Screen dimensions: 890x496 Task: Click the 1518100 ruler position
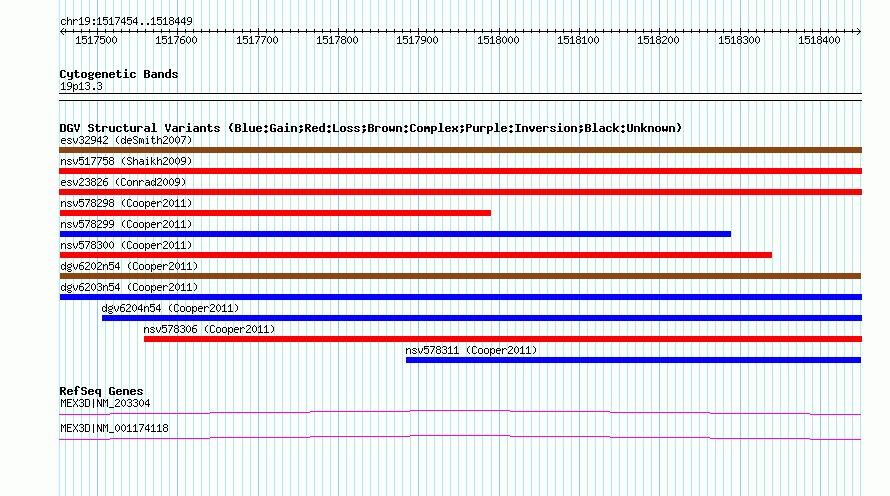click(578, 40)
